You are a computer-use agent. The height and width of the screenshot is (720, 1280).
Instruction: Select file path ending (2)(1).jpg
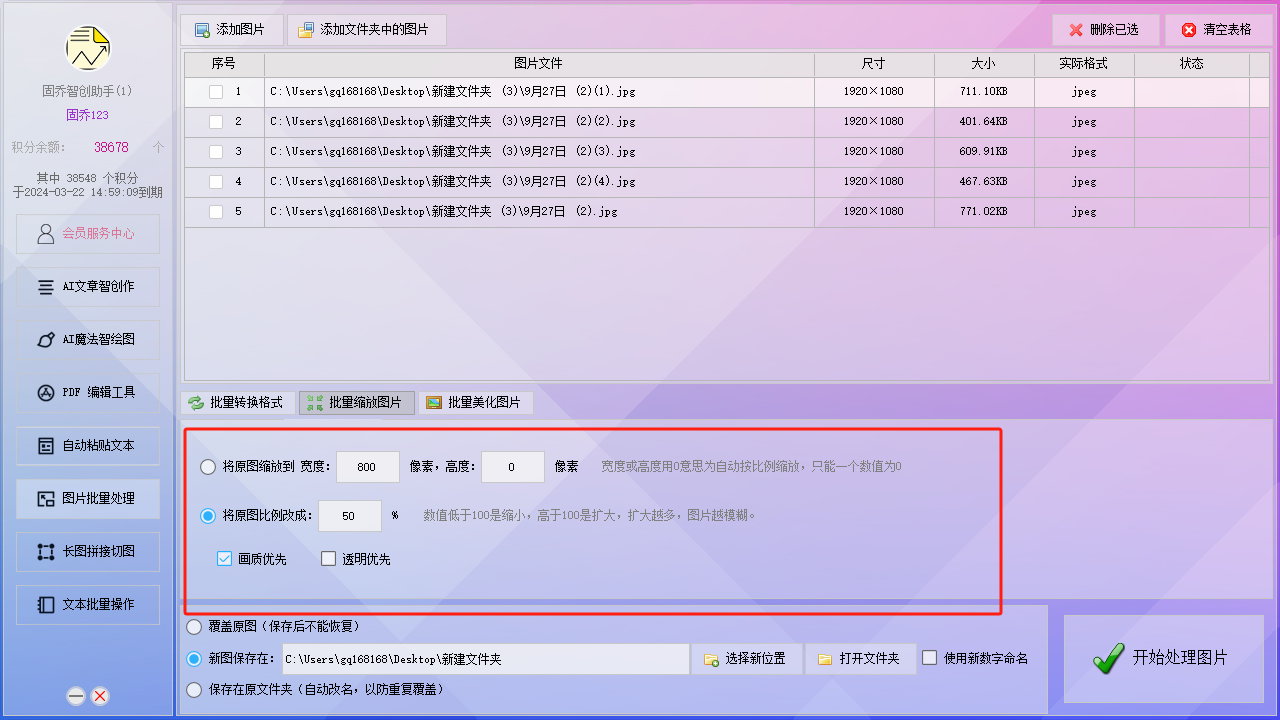coord(453,92)
